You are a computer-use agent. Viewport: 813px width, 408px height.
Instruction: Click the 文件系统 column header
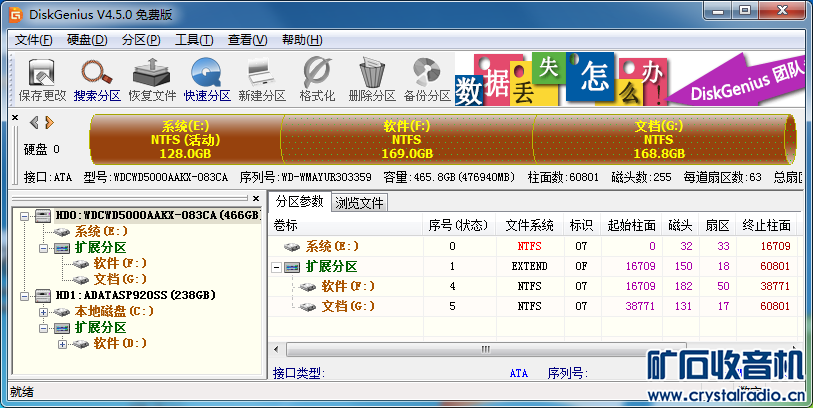point(529,225)
